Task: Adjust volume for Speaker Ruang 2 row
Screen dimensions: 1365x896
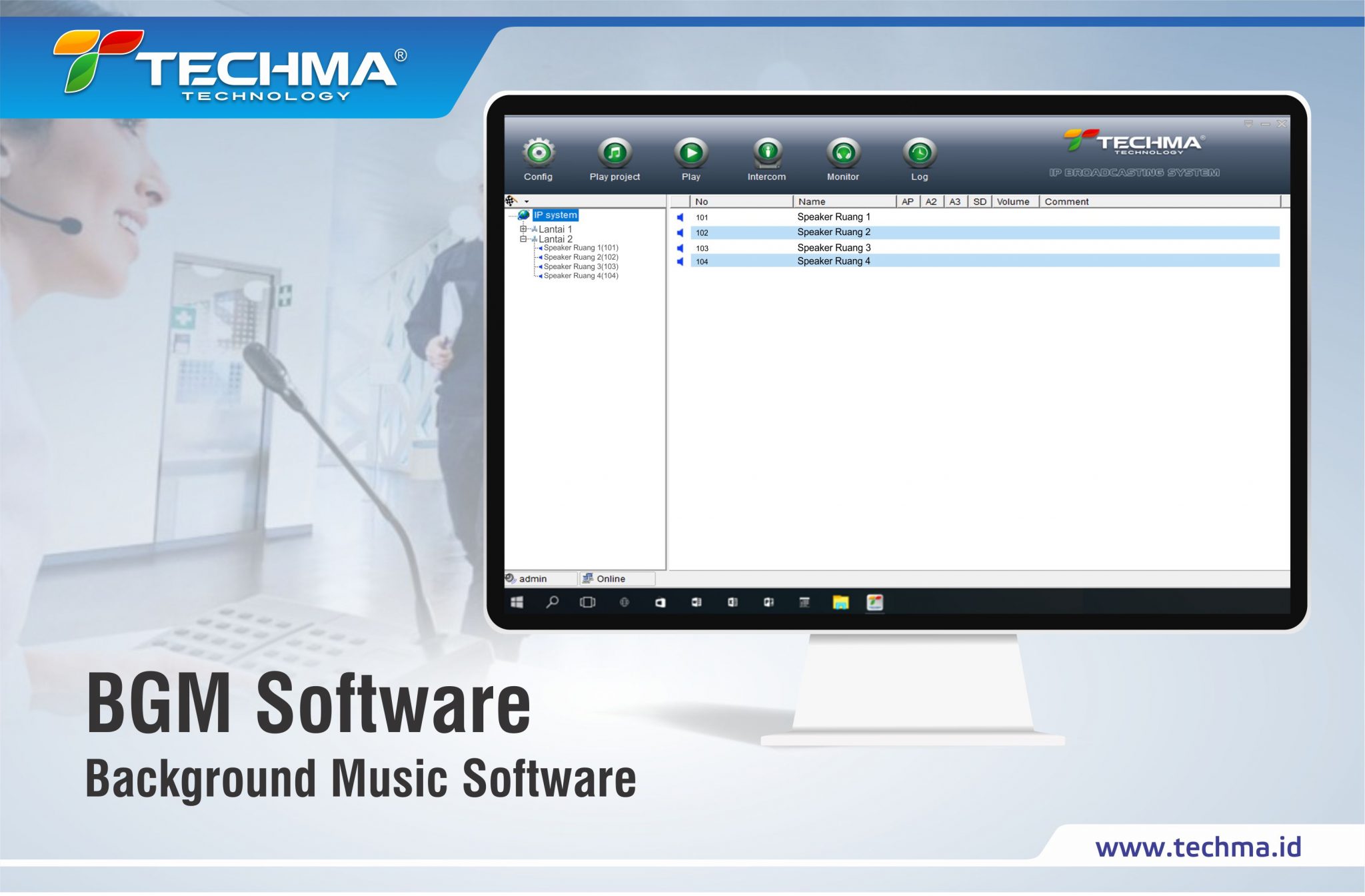Action: 1014,232
